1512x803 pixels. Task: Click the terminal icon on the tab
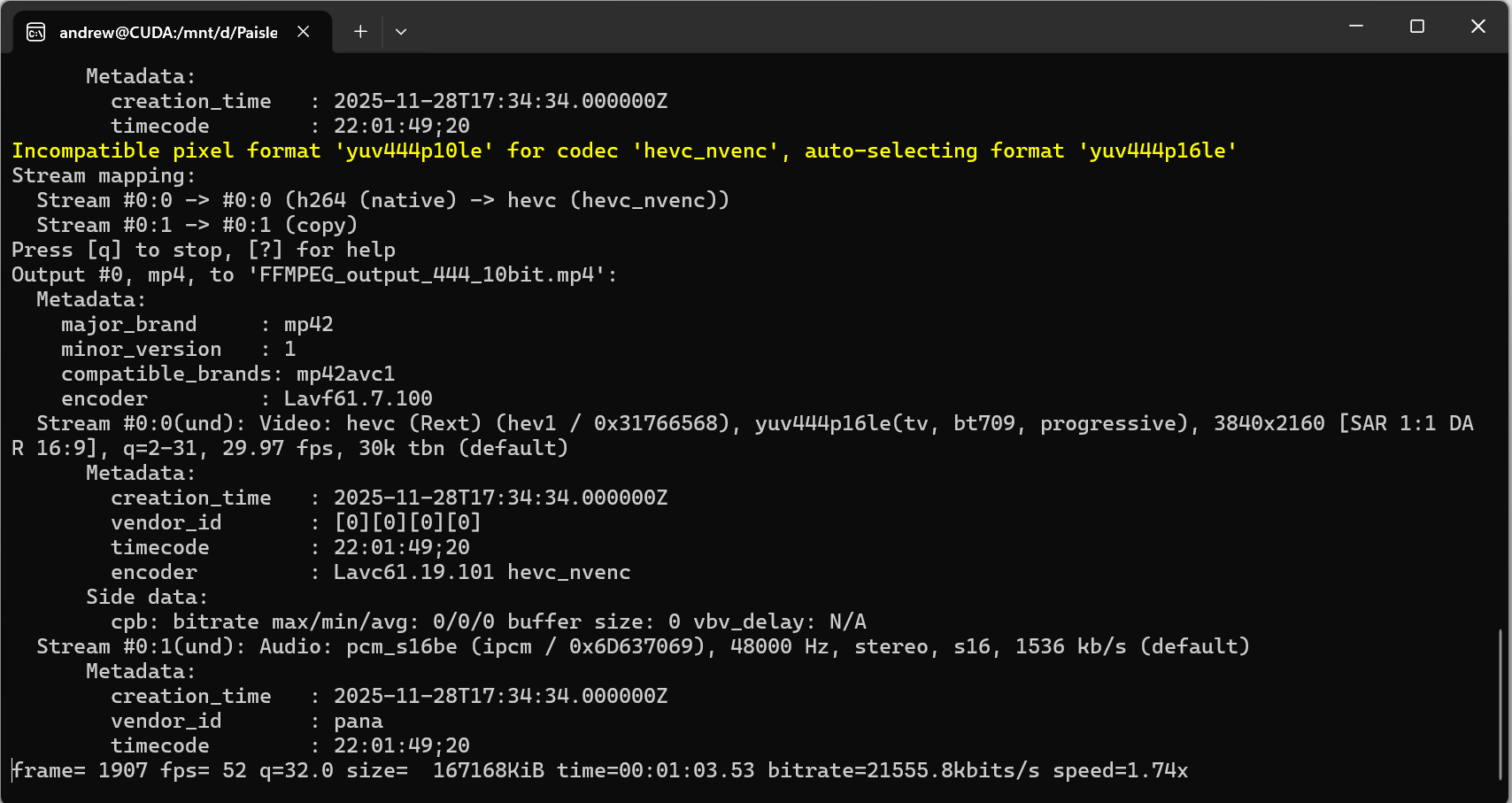tap(36, 33)
